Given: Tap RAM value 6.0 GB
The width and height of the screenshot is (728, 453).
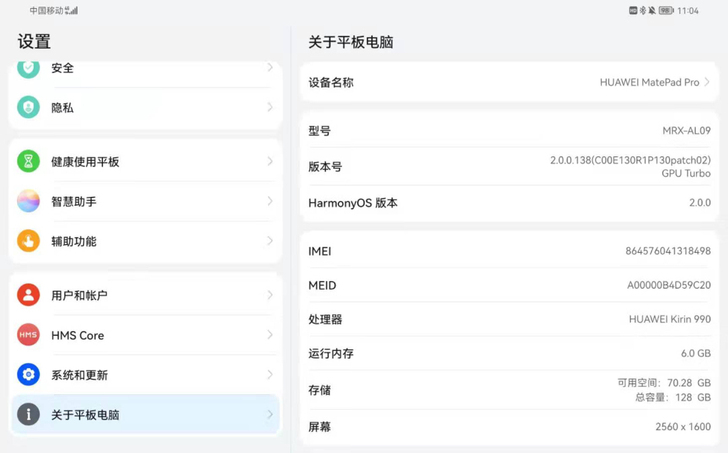Looking at the screenshot, I should [x=696, y=353].
